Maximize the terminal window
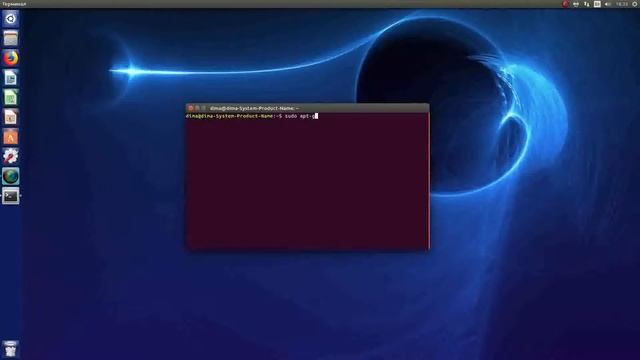Screen dimensions: 640x360 click(204, 108)
